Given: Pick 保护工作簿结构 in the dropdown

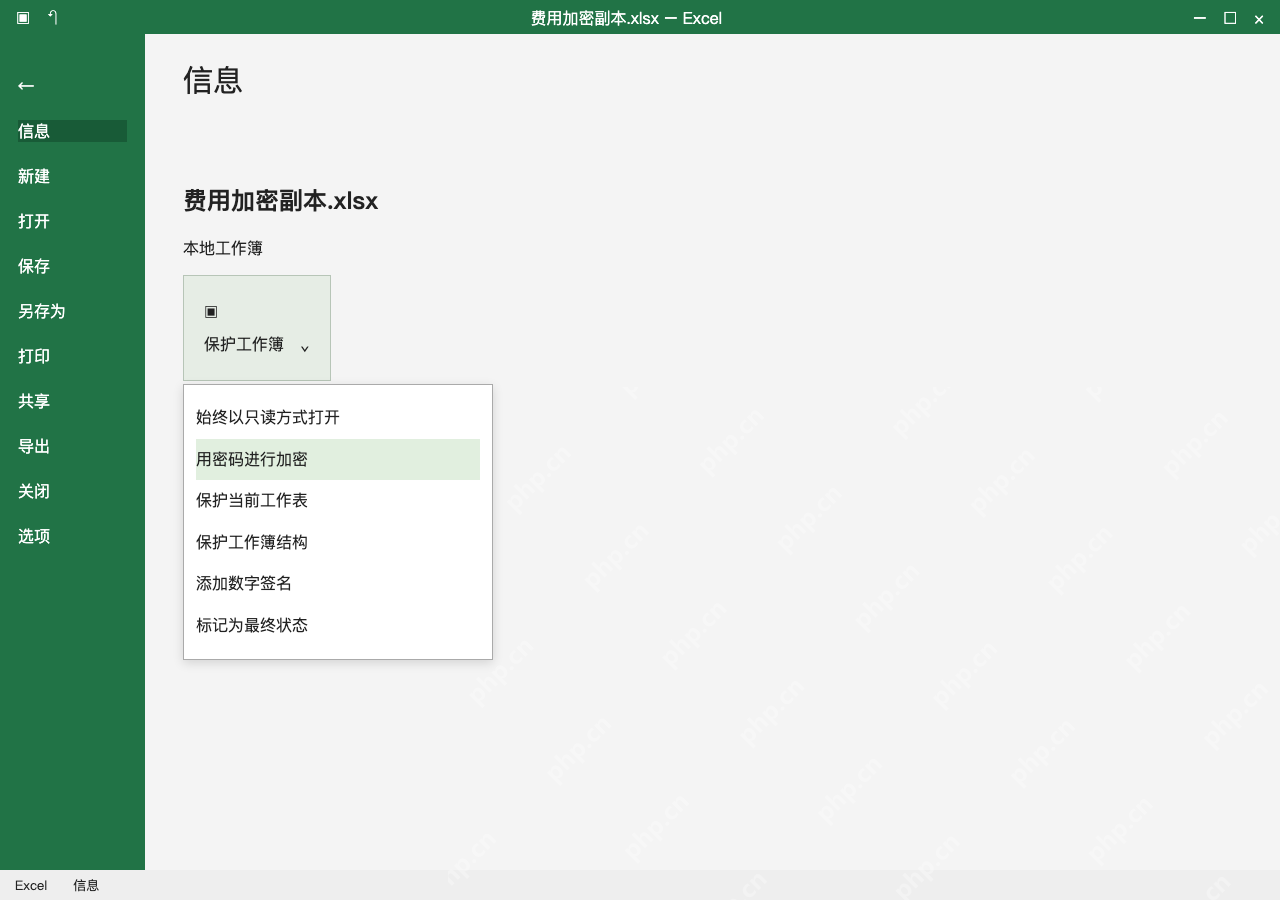Looking at the screenshot, I should (338, 542).
